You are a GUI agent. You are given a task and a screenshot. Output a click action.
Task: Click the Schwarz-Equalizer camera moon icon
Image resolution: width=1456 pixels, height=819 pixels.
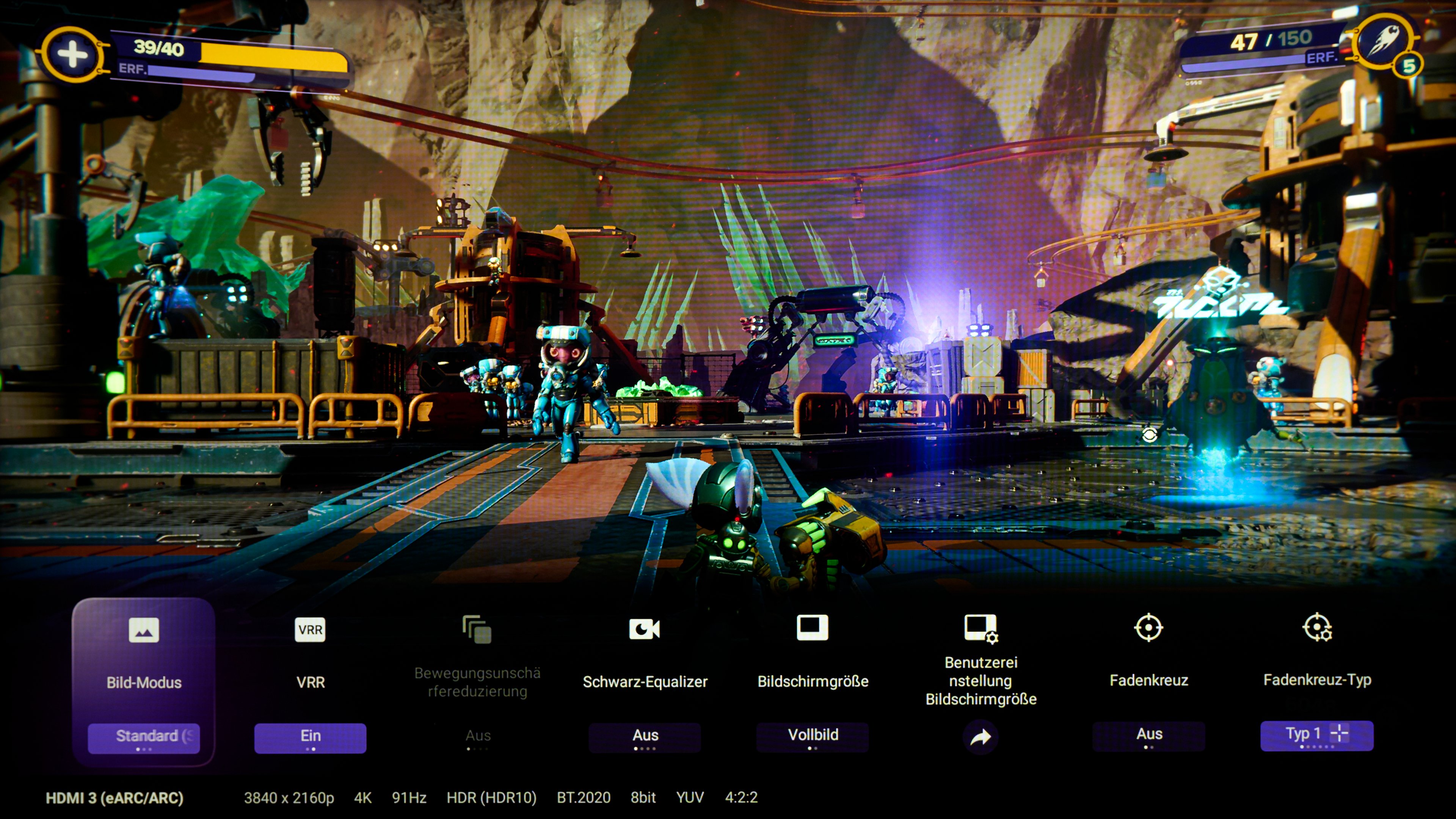click(644, 629)
